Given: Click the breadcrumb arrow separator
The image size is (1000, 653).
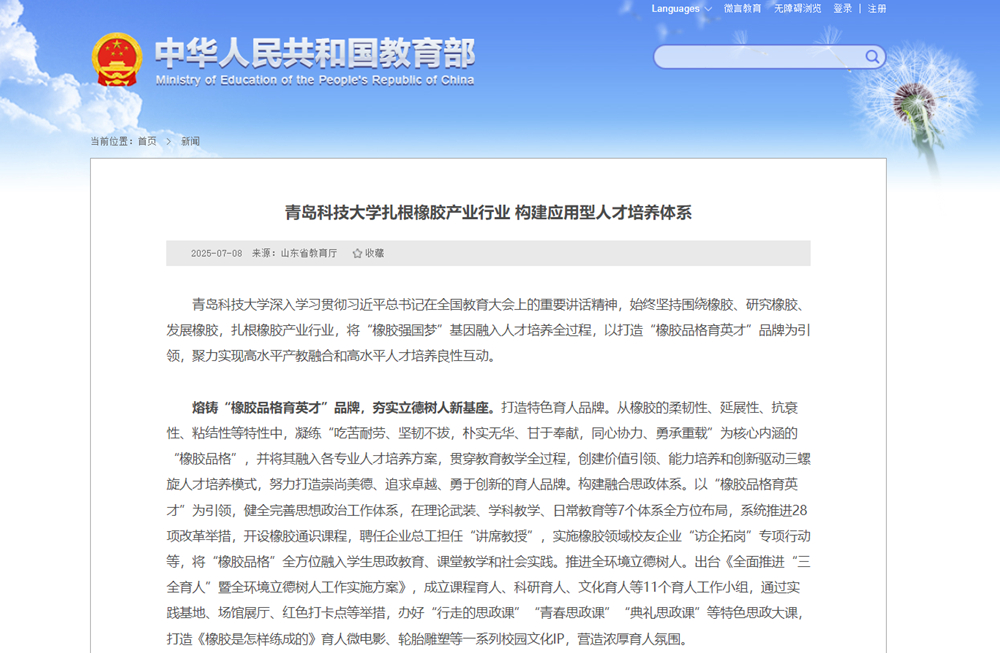Looking at the screenshot, I should [x=169, y=141].
